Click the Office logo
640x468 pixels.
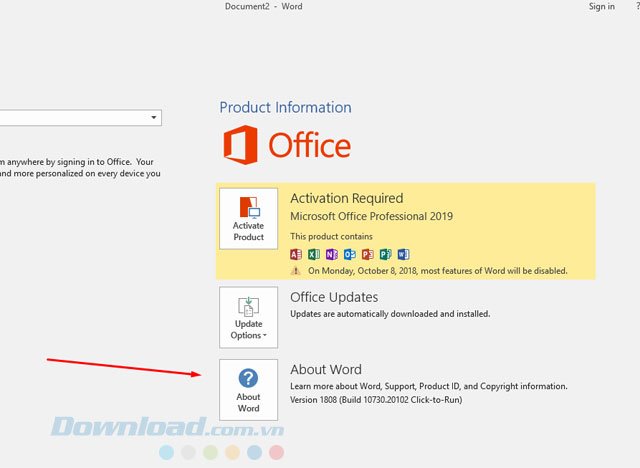point(287,145)
